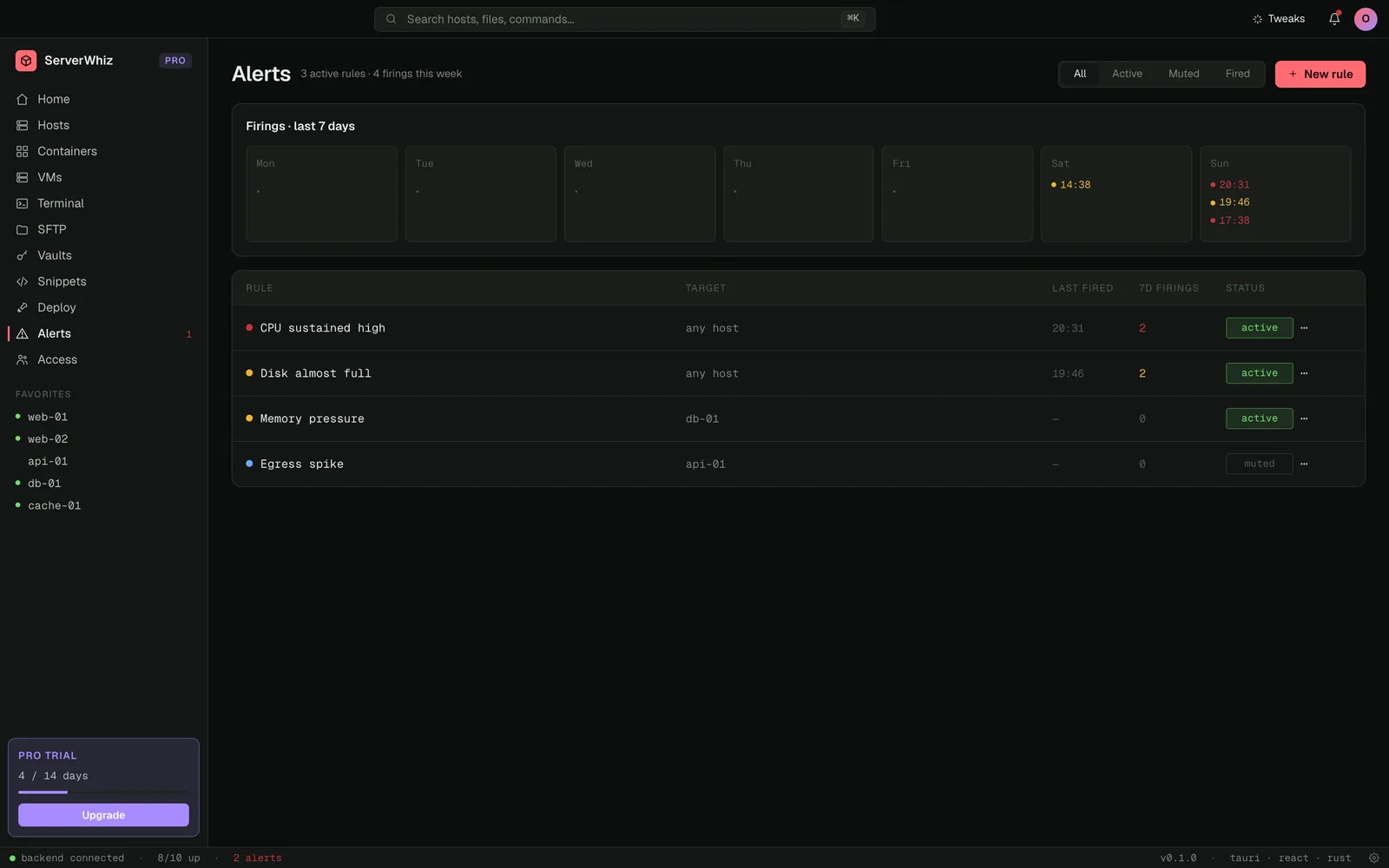Filter alerts by Muted

point(1183,74)
